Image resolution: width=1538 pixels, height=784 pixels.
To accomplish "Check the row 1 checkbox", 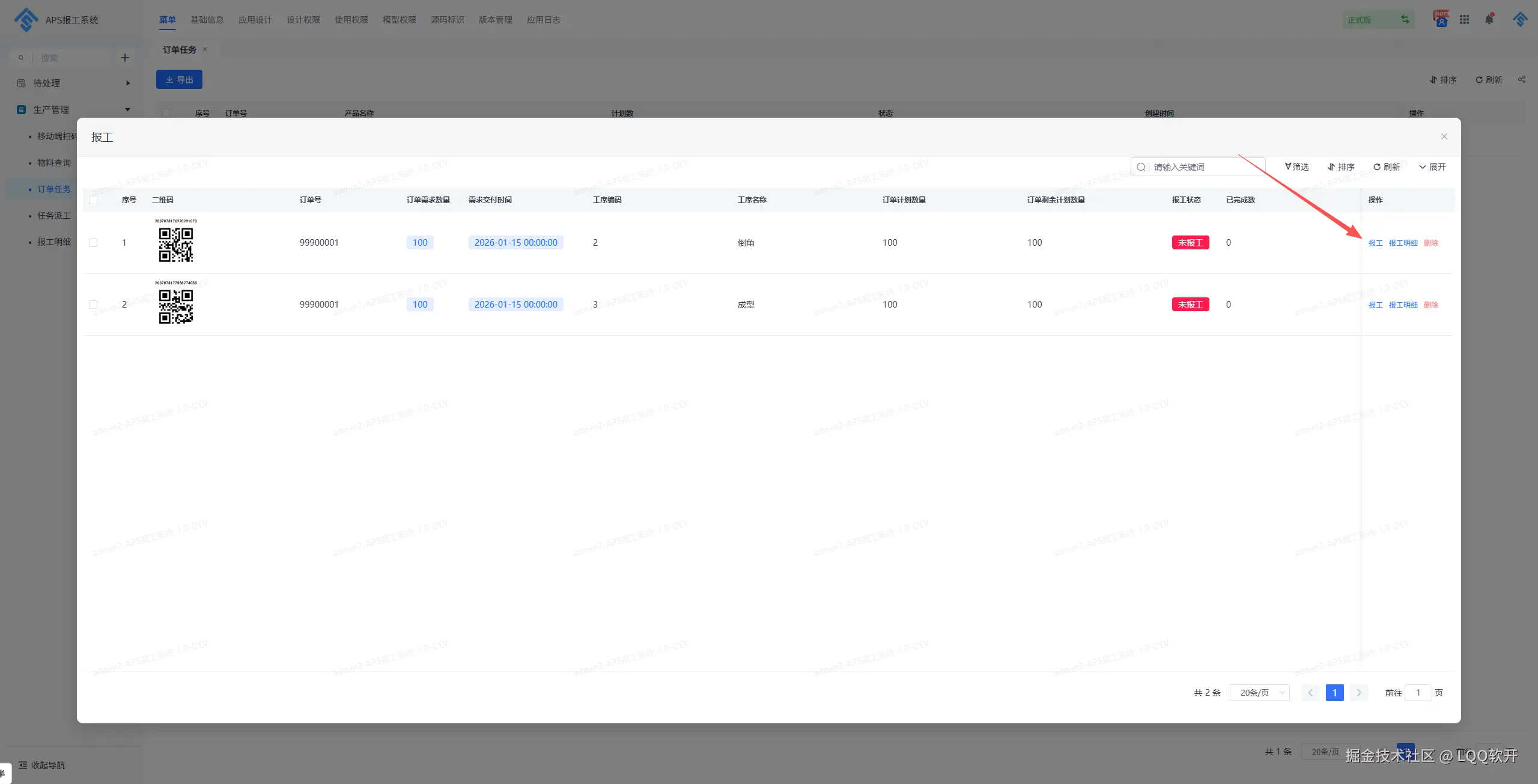I will [x=93, y=243].
